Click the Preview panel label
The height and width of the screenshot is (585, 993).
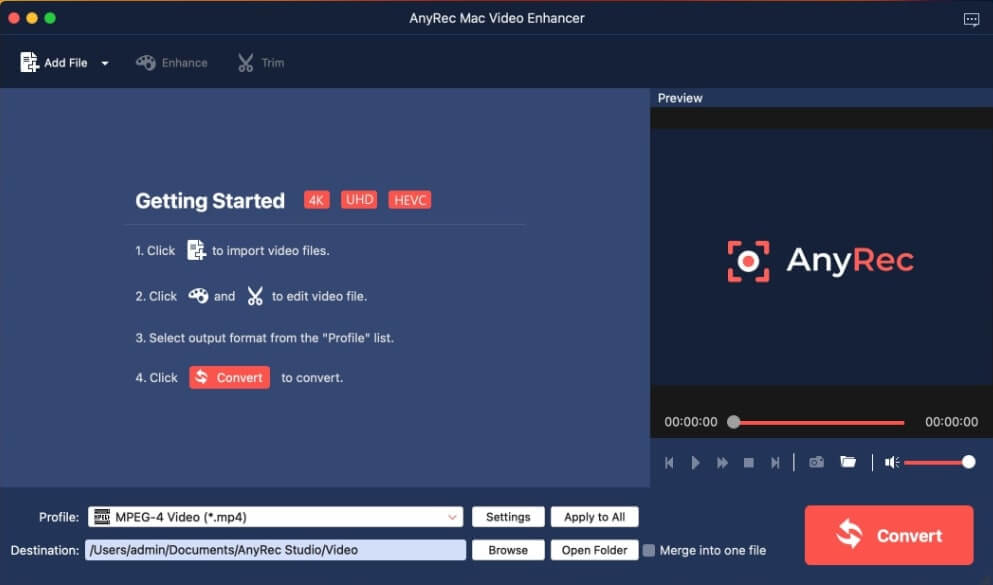pyautogui.click(x=680, y=98)
